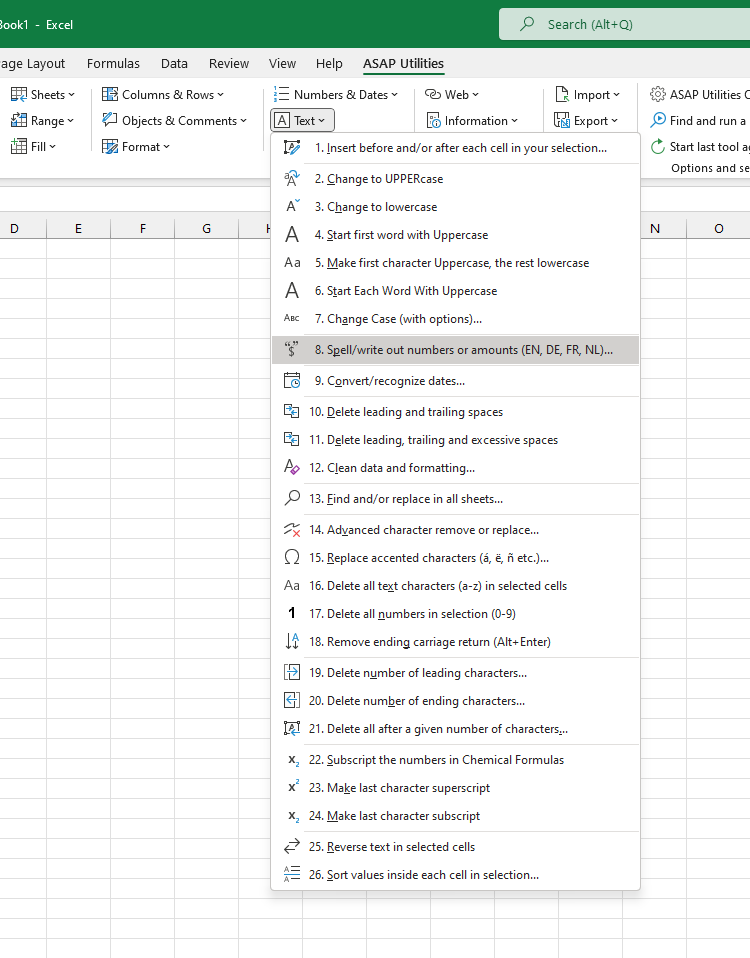Expand Numbers & Dates dropdown
This screenshot has height=958, width=750.
pos(336,95)
